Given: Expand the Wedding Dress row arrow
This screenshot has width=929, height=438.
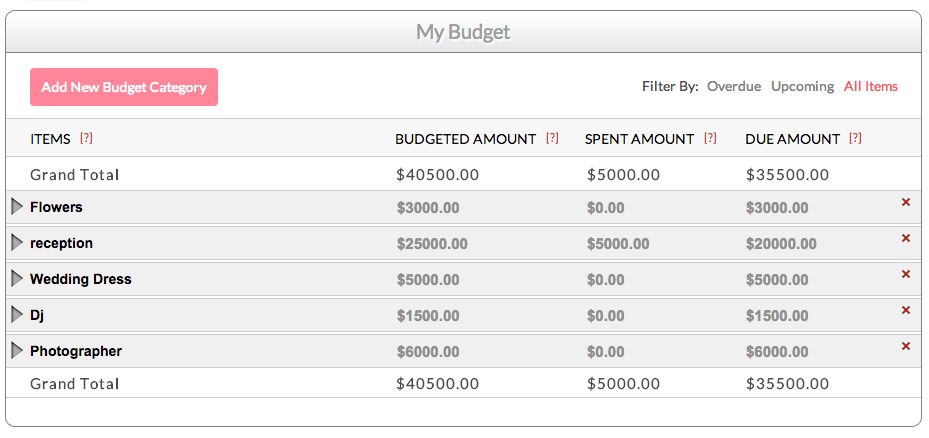Looking at the screenshot, I should pyautogui.click(x=16, y=279).
